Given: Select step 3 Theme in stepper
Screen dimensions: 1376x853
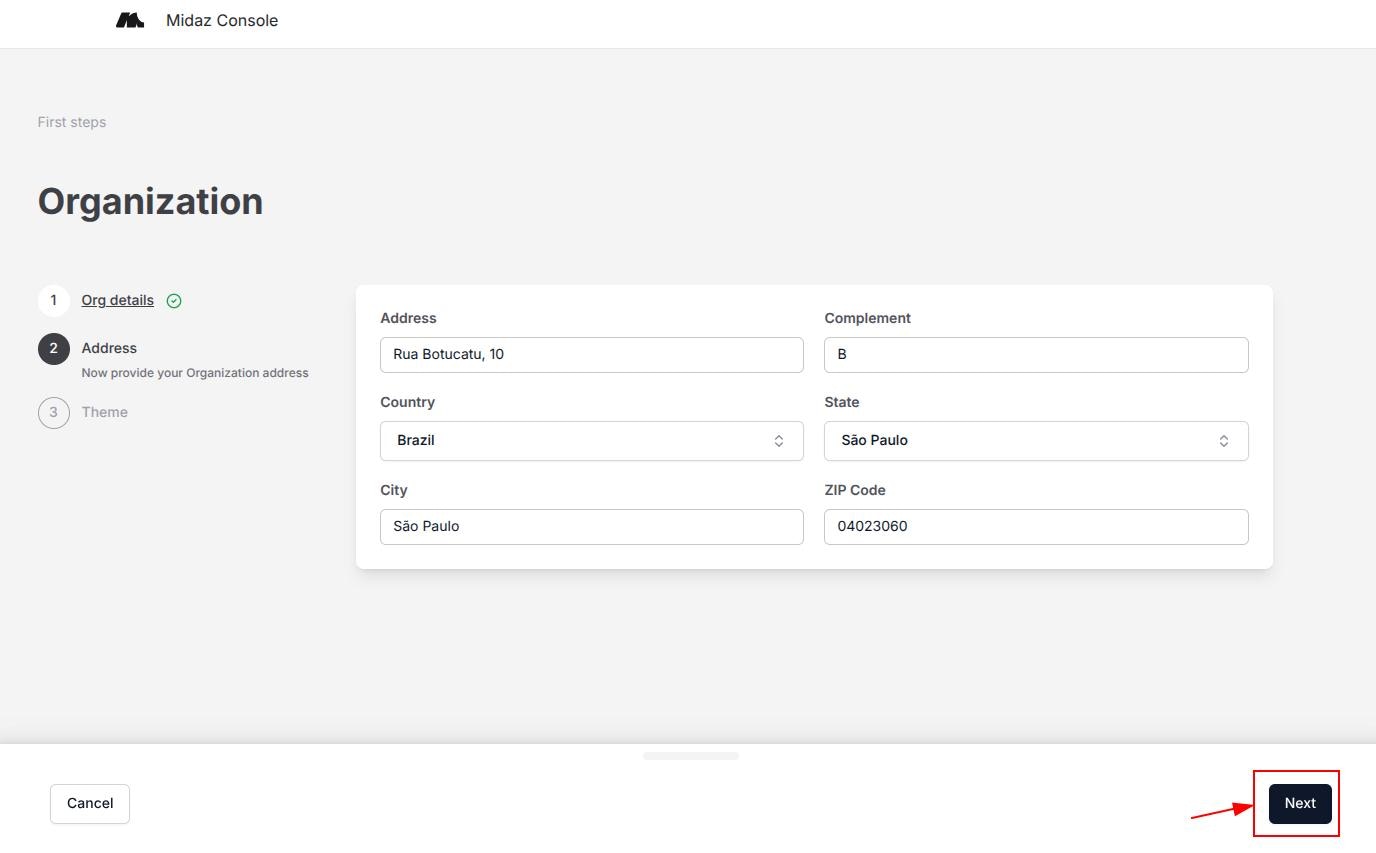Looking at the screenshot, I should pos(105,412).
